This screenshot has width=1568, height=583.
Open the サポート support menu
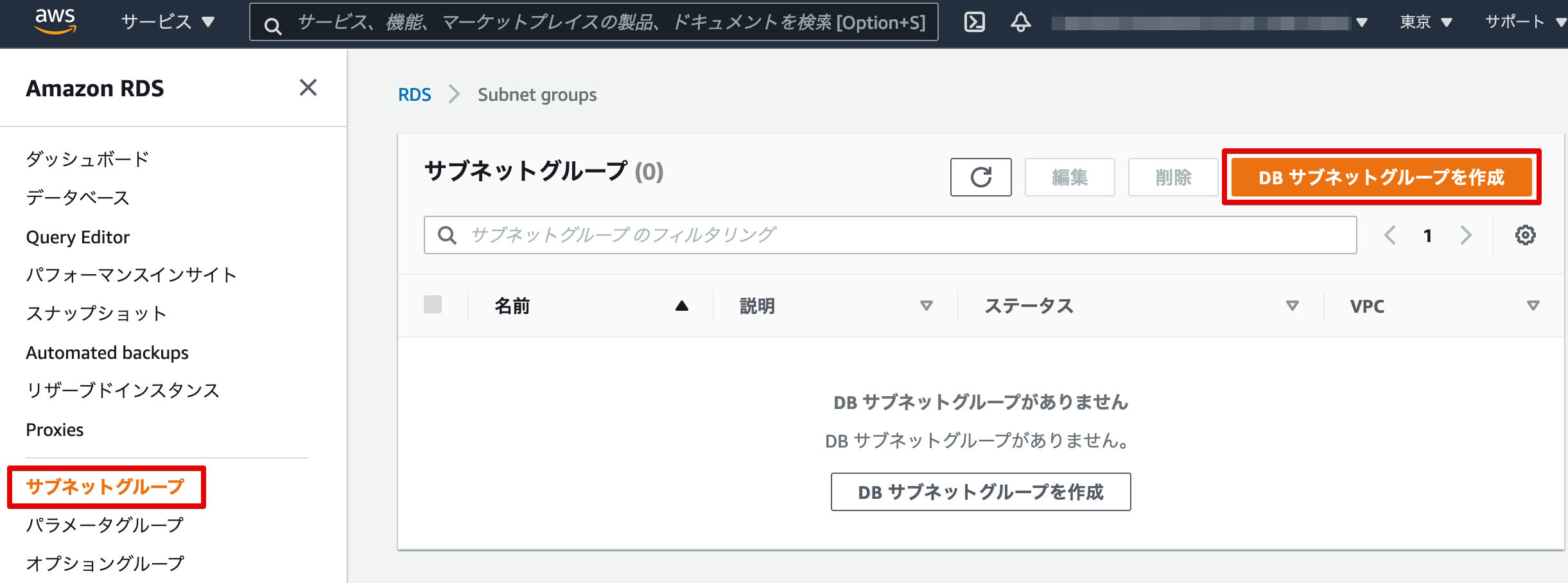tap(1526, 22)
